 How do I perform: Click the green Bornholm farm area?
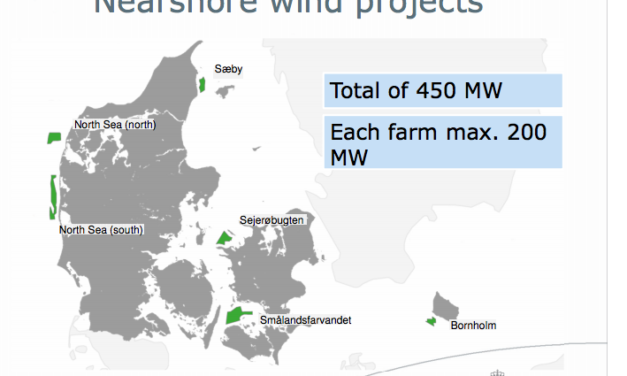click(x=431, y=321)
